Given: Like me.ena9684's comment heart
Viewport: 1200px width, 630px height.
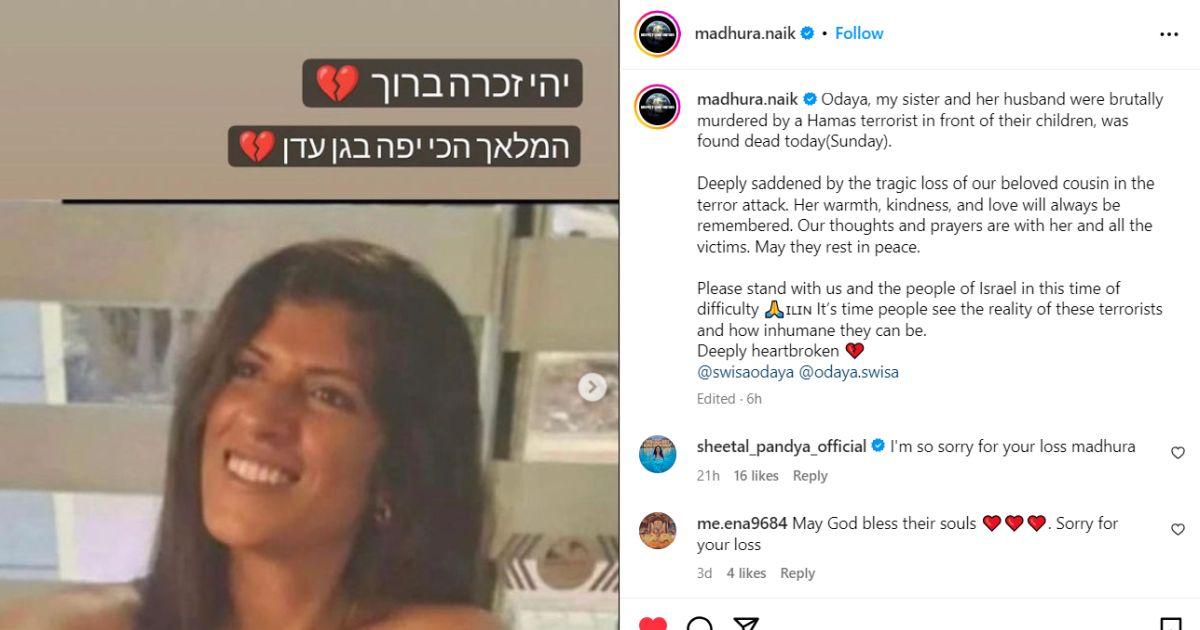Looking at the screenshot, I should (x=1177, y=529).
